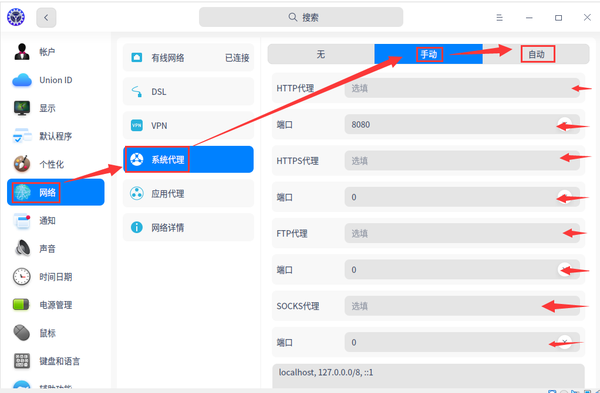Open the 应用代理 menu entry

pos(188,193)
